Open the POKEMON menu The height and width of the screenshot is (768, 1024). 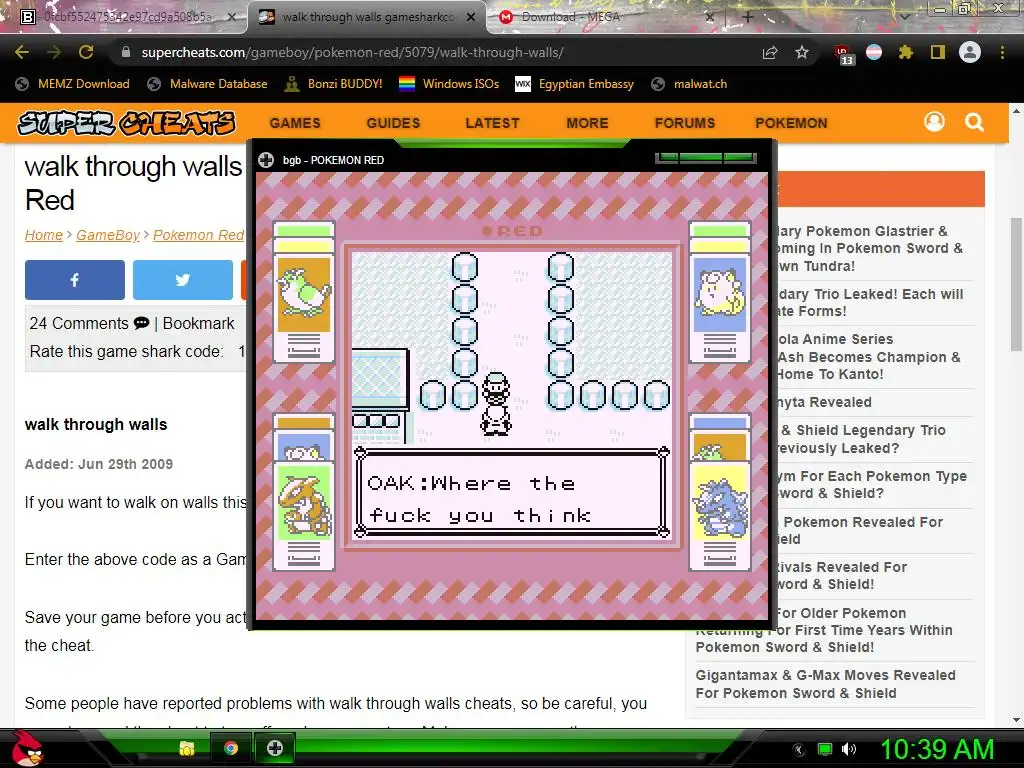pos(792,123)
